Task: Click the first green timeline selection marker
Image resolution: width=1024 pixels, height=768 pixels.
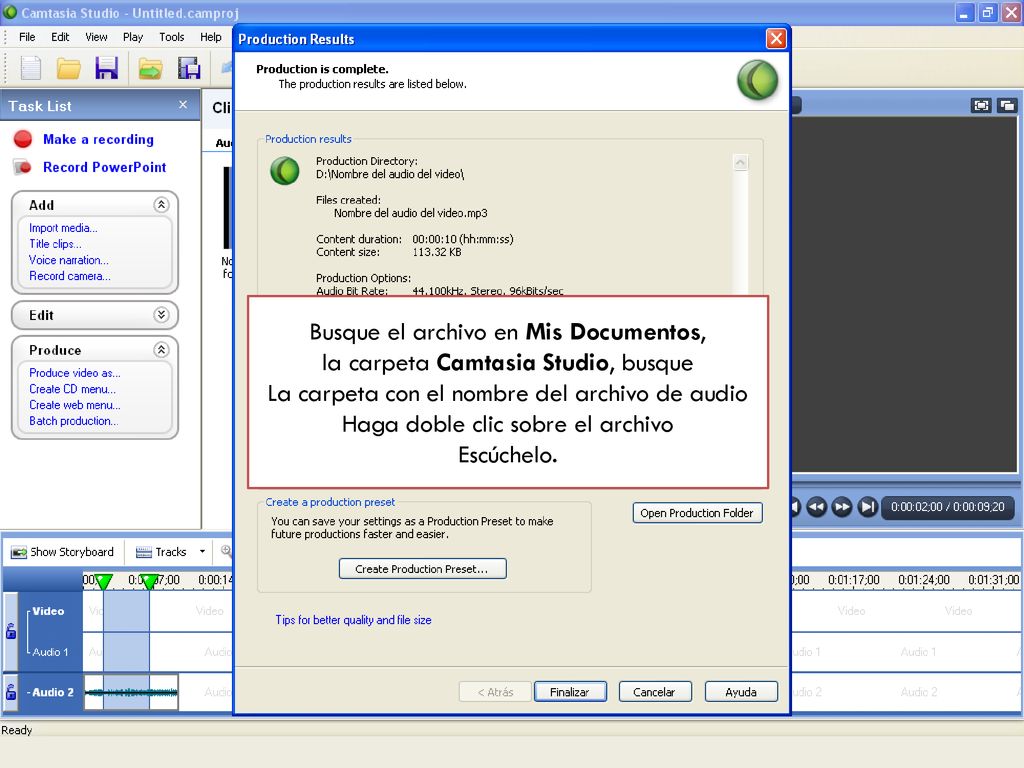Action: click(103, 581)
